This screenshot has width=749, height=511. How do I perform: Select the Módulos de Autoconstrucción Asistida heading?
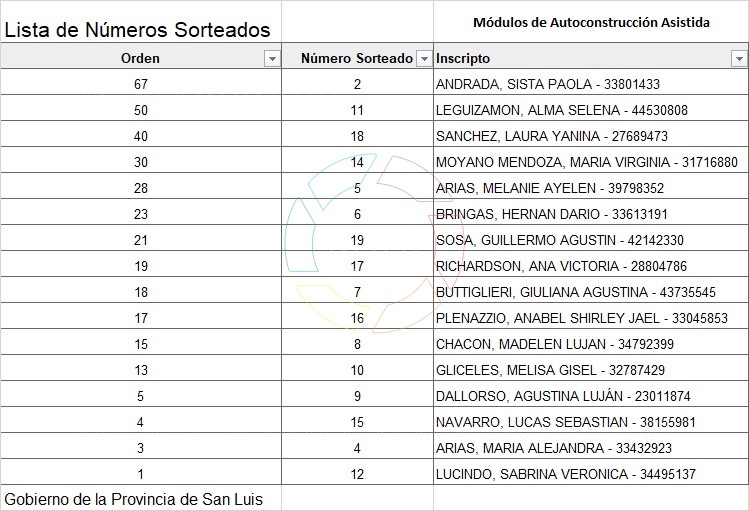(x=591, y=22)
